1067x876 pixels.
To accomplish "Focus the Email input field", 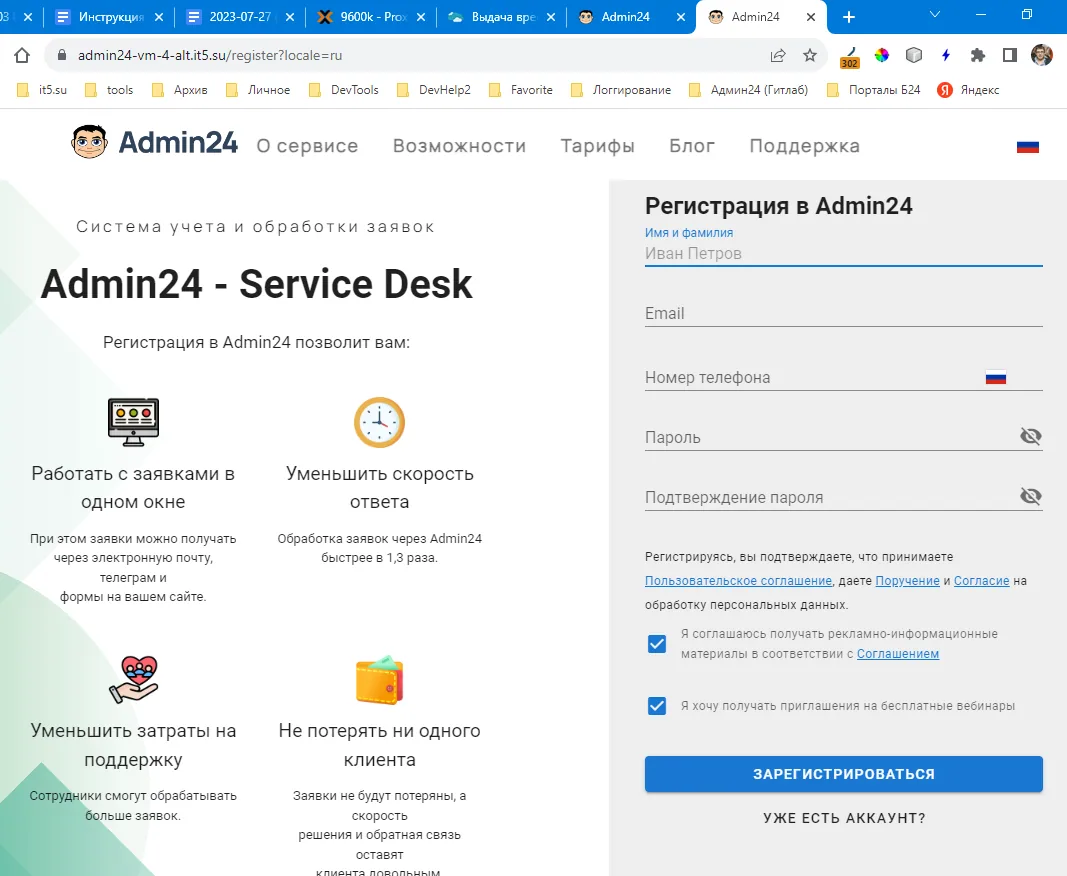I will [x=844, y=313].
